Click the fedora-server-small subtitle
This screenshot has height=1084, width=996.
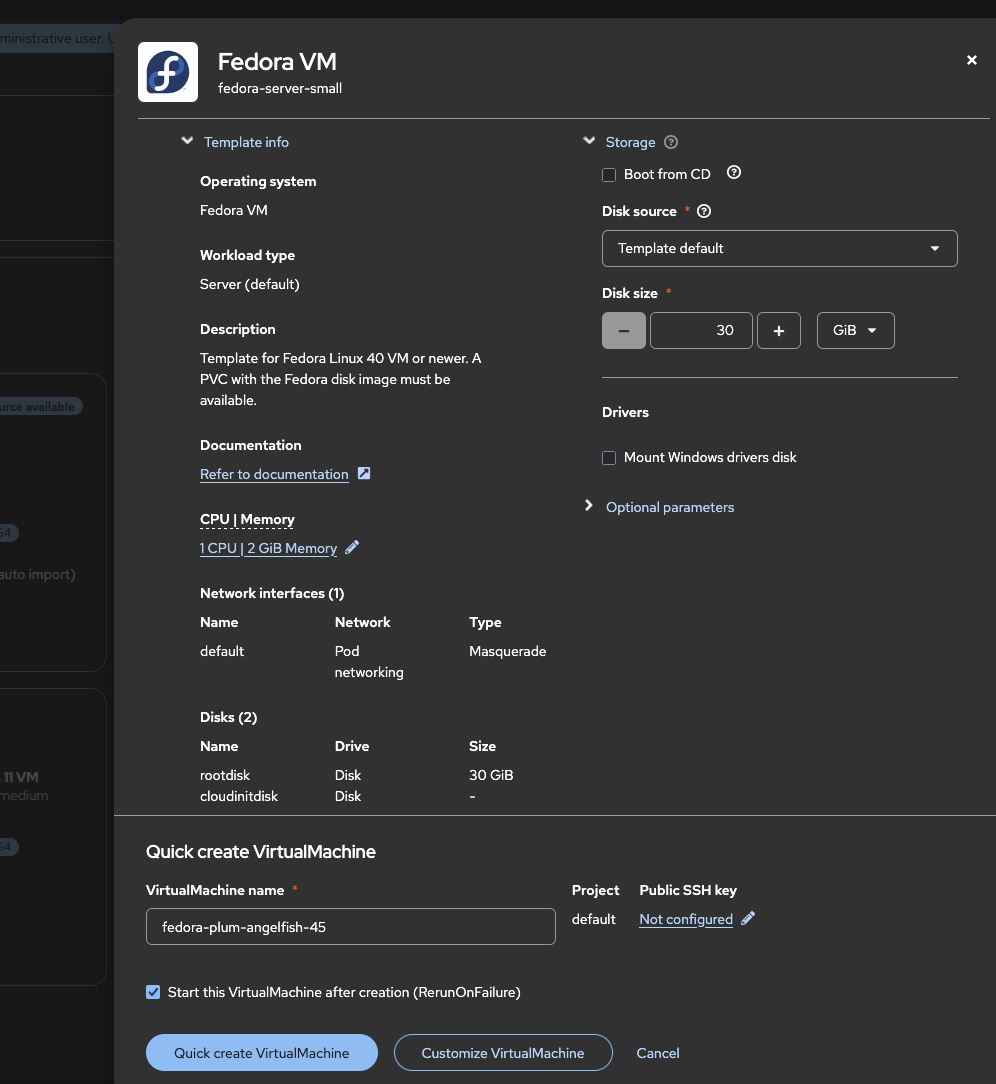pos(280,88)
